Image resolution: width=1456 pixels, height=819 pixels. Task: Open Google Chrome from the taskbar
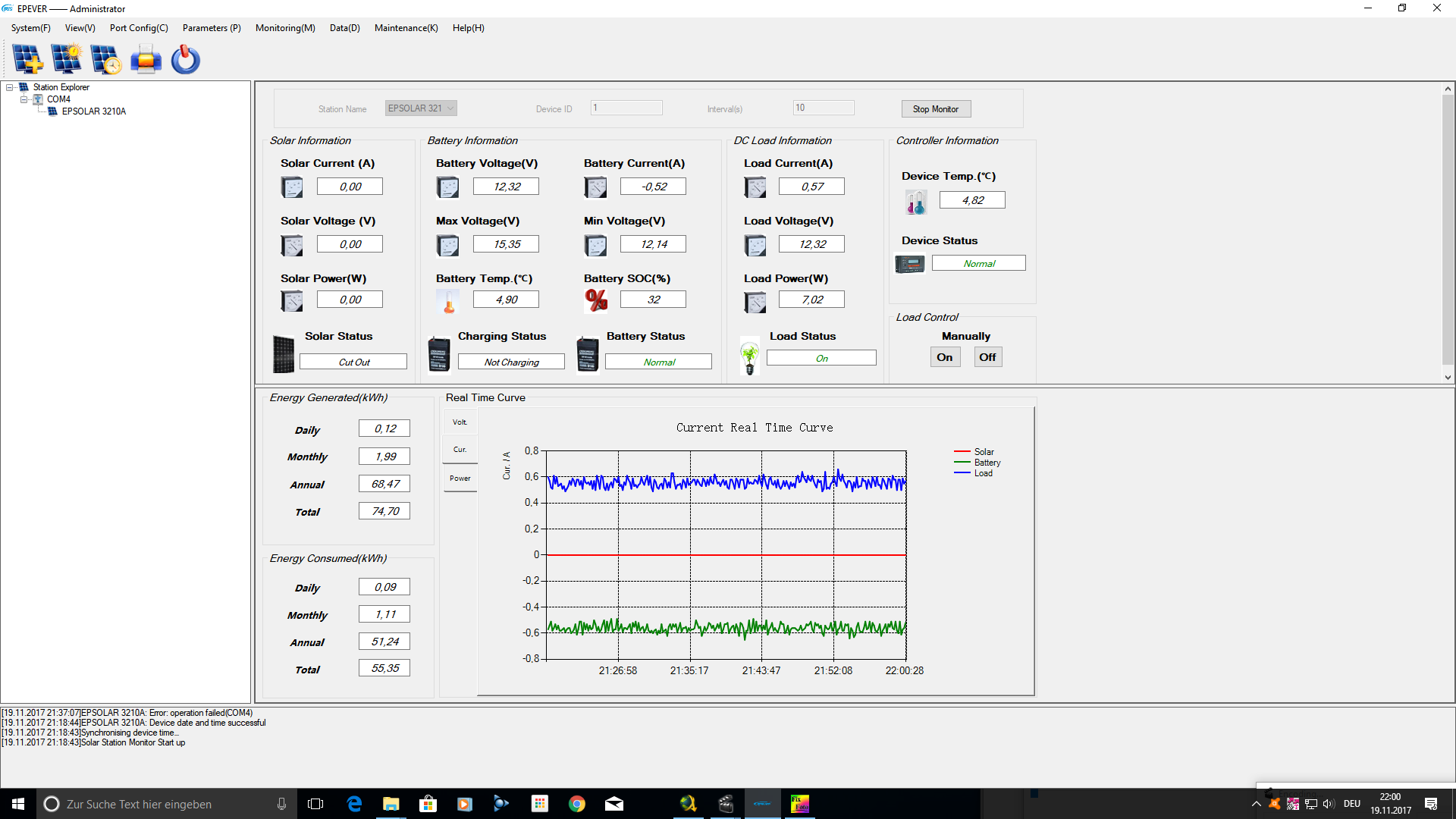(576, 804)
